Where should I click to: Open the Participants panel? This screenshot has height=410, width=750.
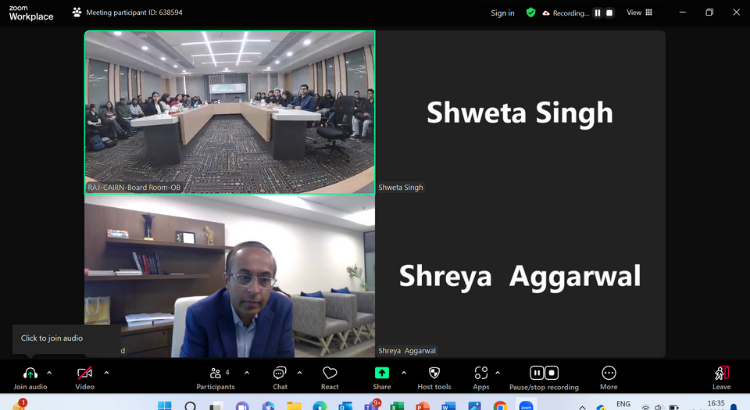click(215, 373)
